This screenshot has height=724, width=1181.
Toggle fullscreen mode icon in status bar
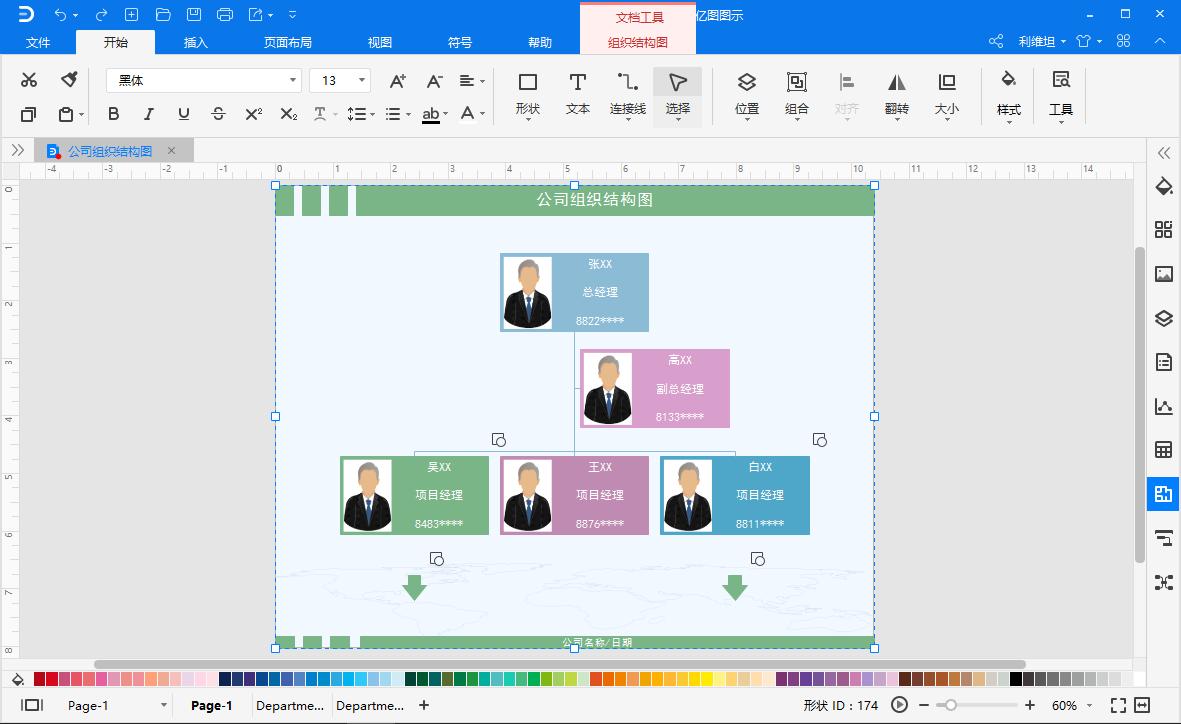pyautogui.click(x=1118, y=705)
